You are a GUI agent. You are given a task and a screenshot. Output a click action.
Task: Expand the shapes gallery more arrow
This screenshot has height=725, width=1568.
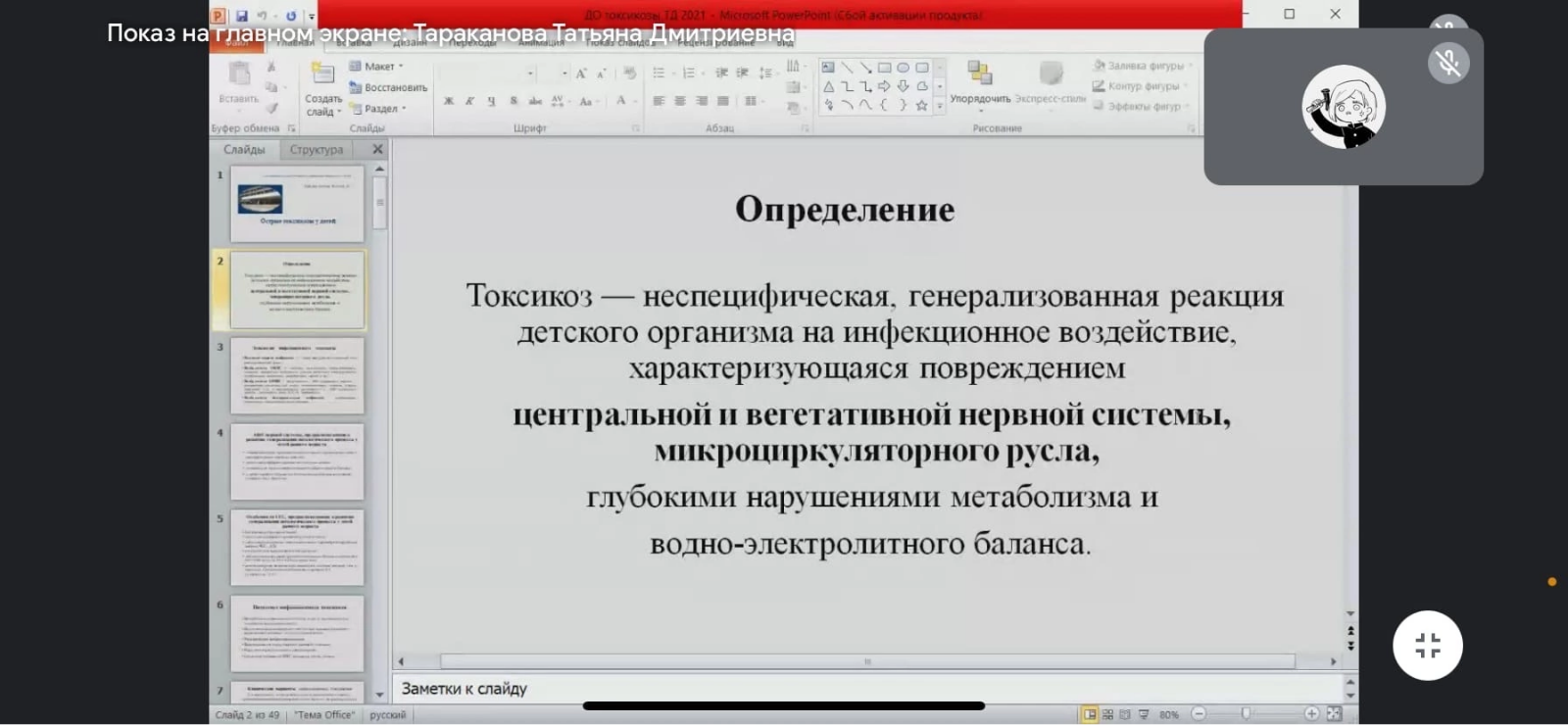coord(940,106)
